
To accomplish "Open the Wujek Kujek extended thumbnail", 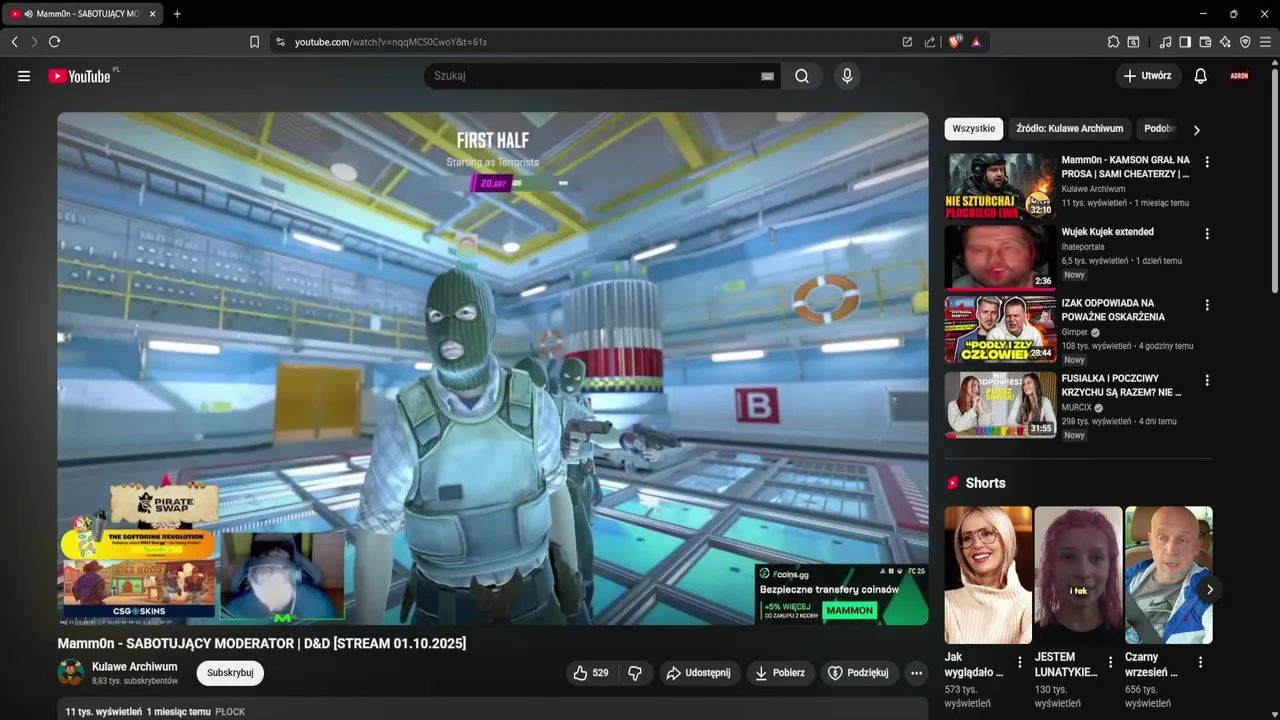I will click(1000, 257).
